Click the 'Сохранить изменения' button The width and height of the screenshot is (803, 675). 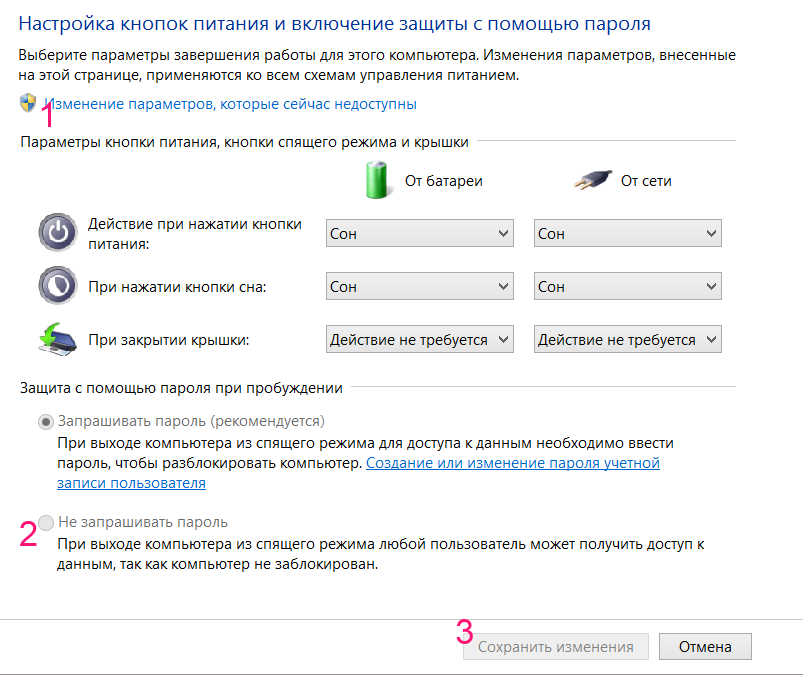(556, 646)
